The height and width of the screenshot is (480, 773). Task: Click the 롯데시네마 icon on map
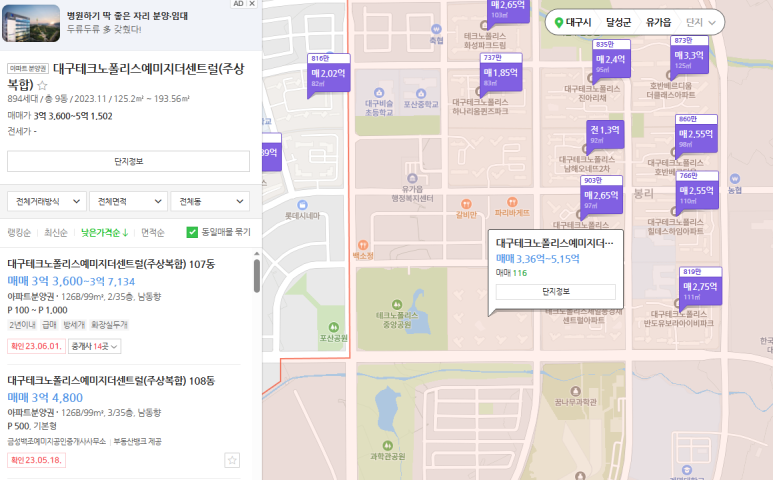click(303, 205)
